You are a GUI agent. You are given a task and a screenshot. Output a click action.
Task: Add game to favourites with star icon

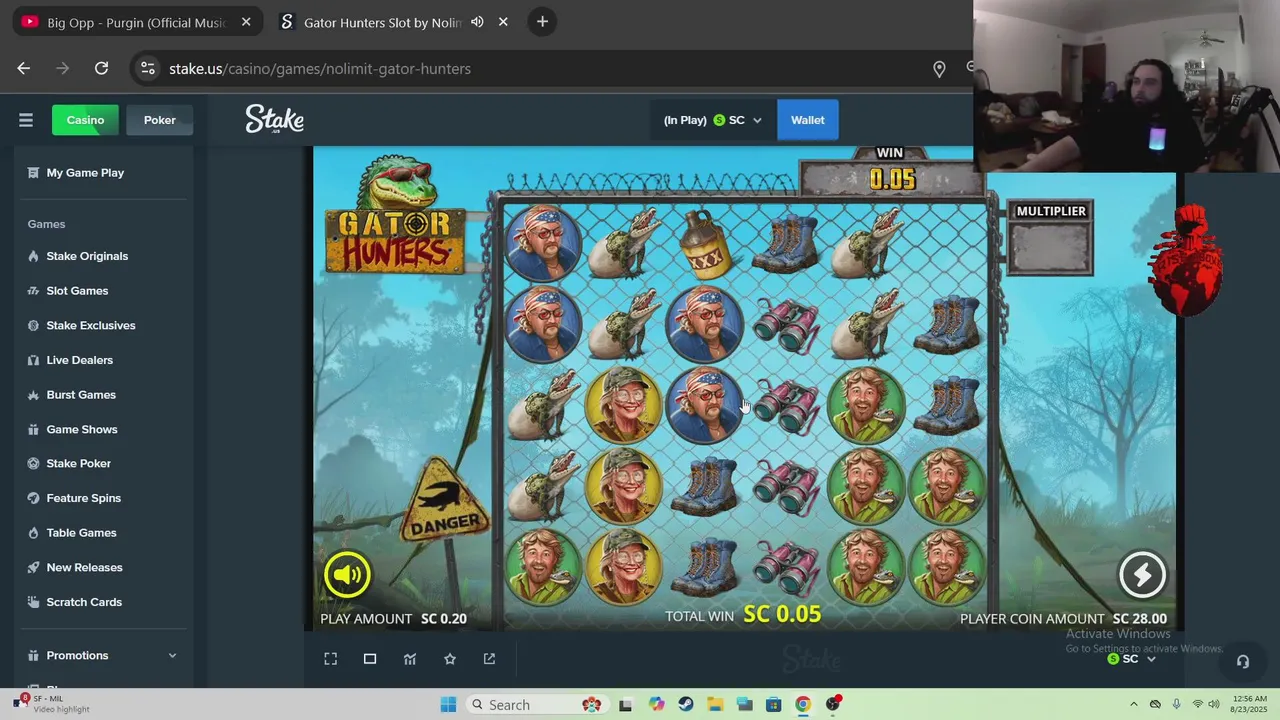pyautogui.click(x=450, y=659)
